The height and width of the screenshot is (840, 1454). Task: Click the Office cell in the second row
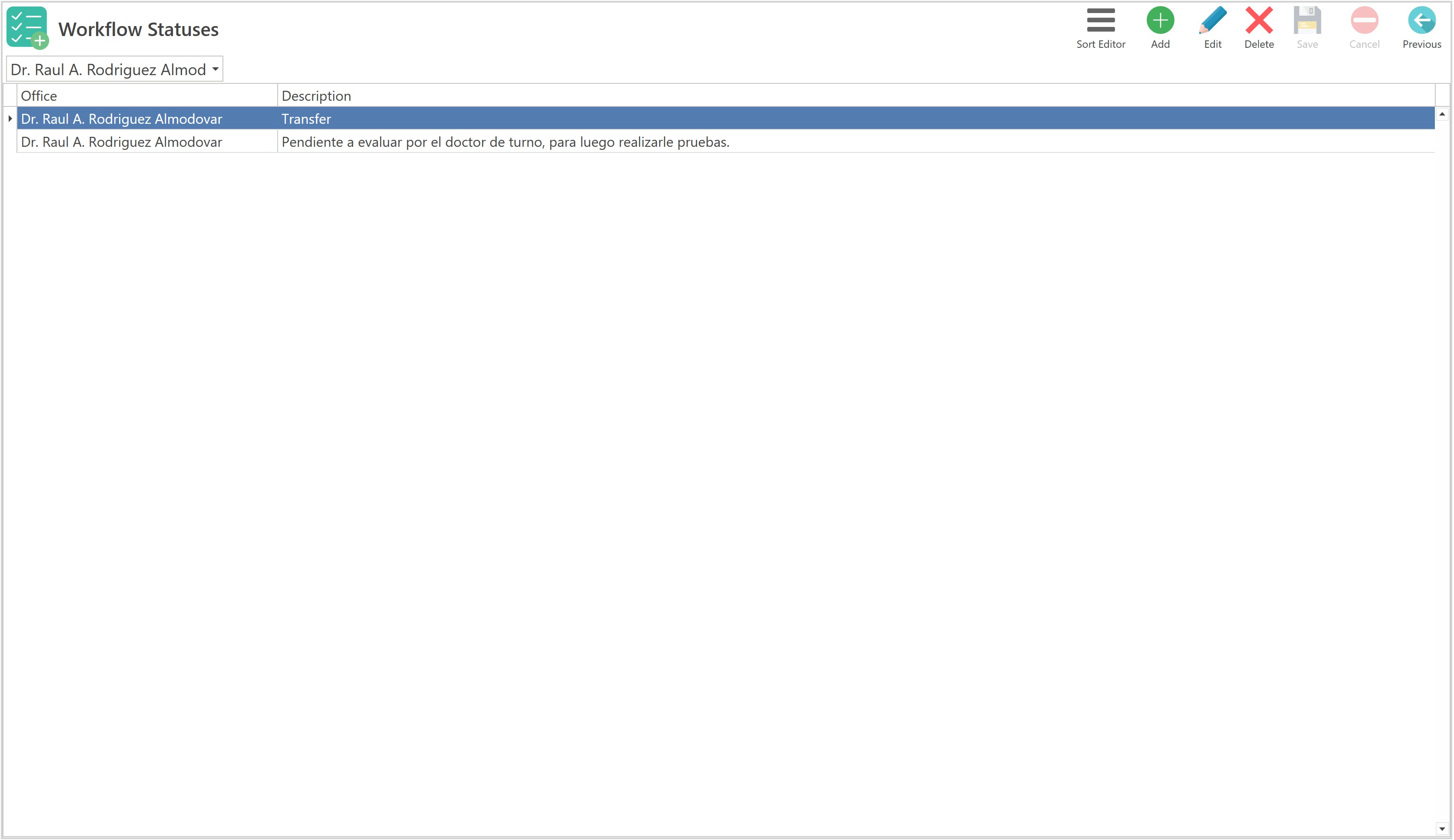click(x=122, y=142)
